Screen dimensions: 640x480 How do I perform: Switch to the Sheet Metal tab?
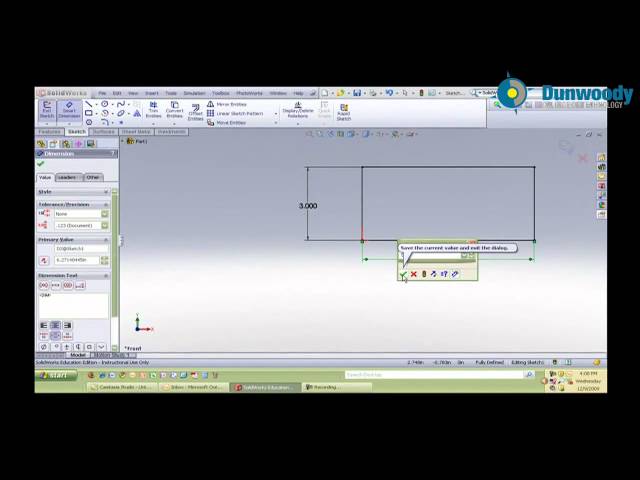[x=136, y=132]
